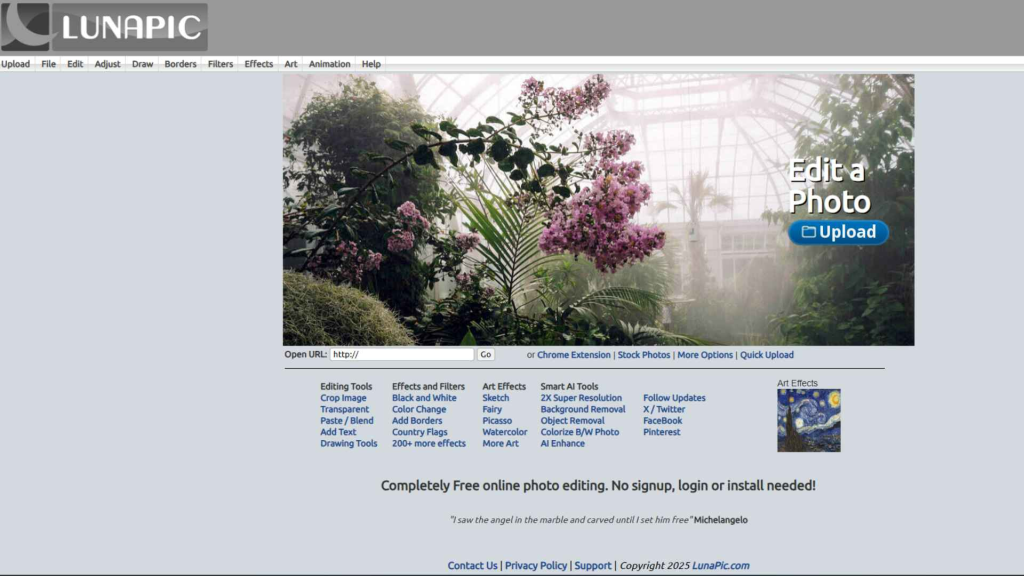The width and height of the screenshot is (1024, 576).
Task: Click the Quick Upload link
Action: coord(766,355)
